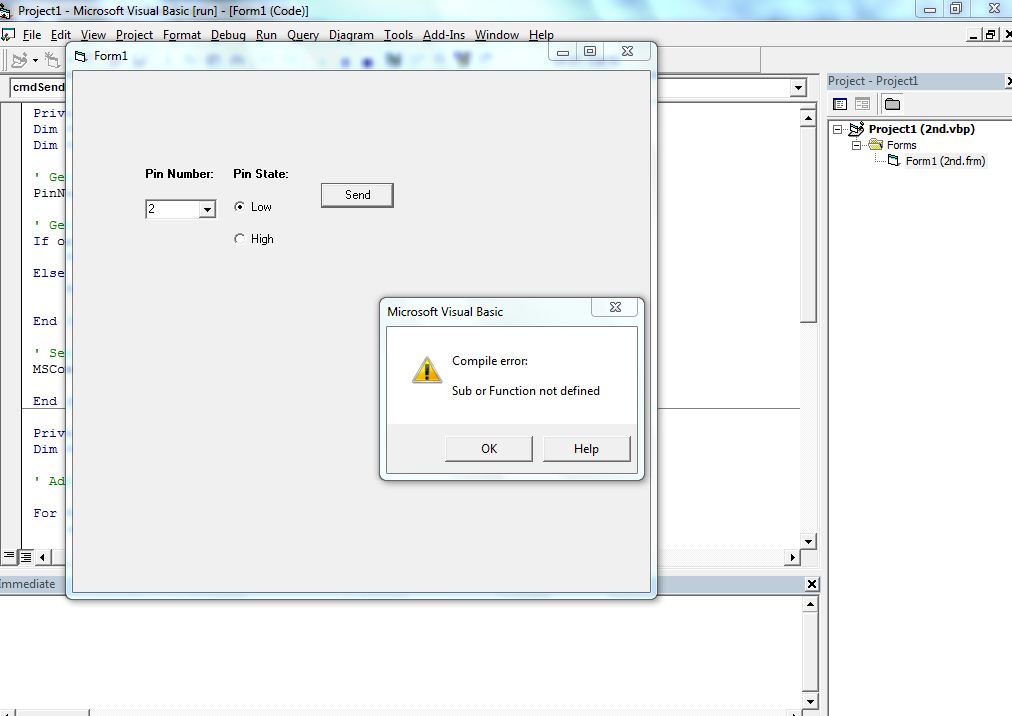The height and width of the screenshot is (716, 1012).
Task: Click code editor horizontal scroll left arrow
Action: point(43,557)
